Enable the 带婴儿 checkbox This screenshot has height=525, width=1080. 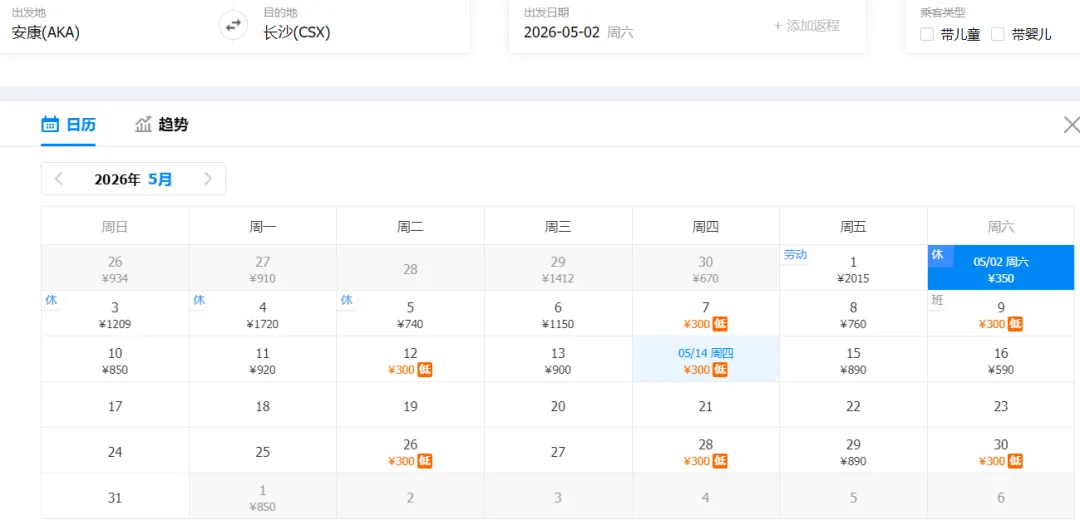coord(998,34)
